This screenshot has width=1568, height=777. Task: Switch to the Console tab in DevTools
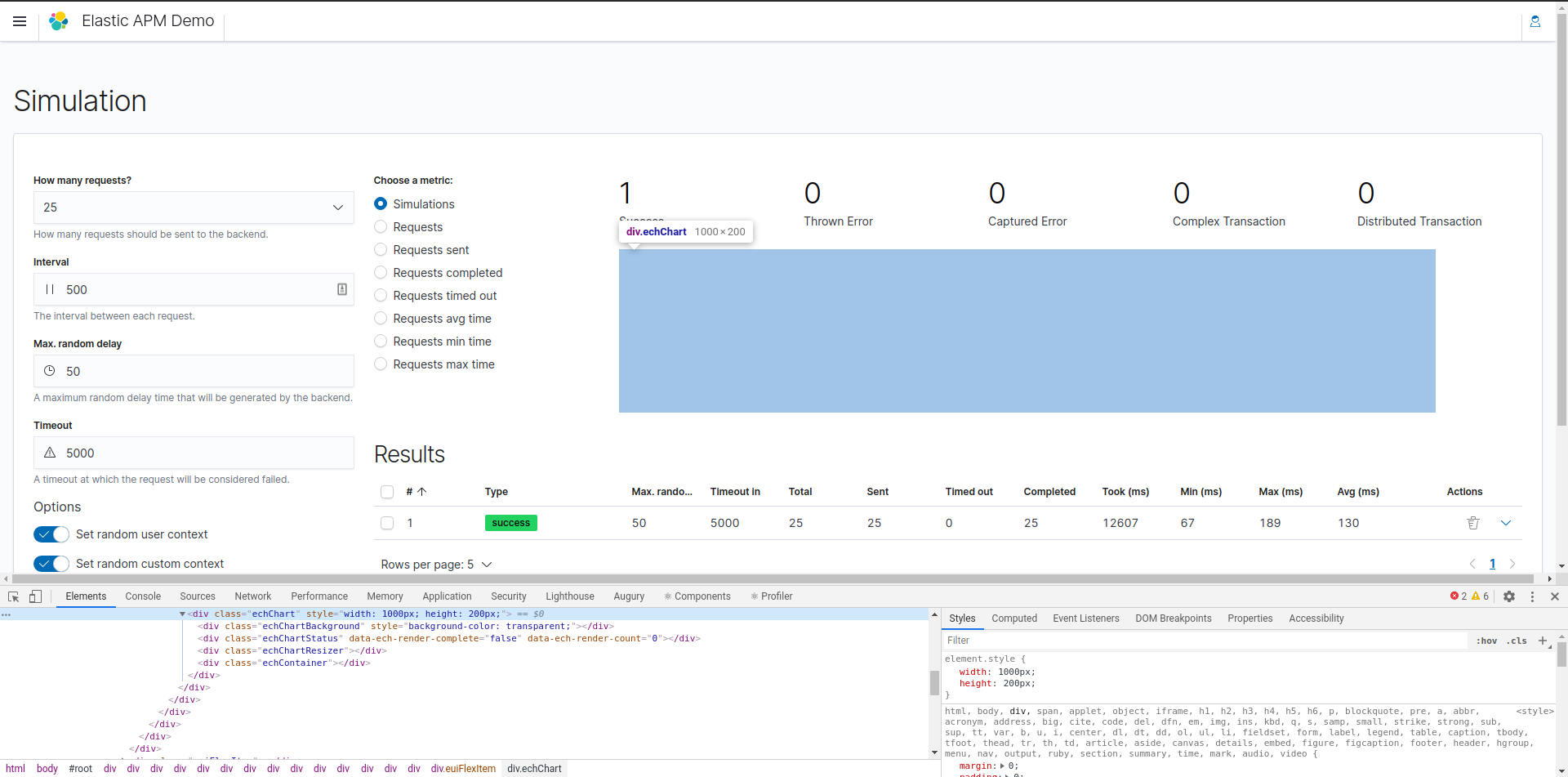[x=143, y=596]
